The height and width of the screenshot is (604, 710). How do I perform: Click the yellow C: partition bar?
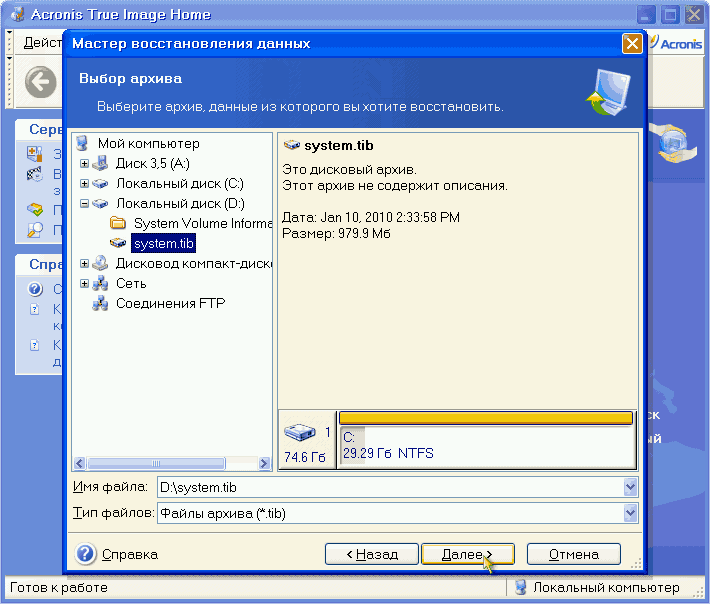point(485,417)
